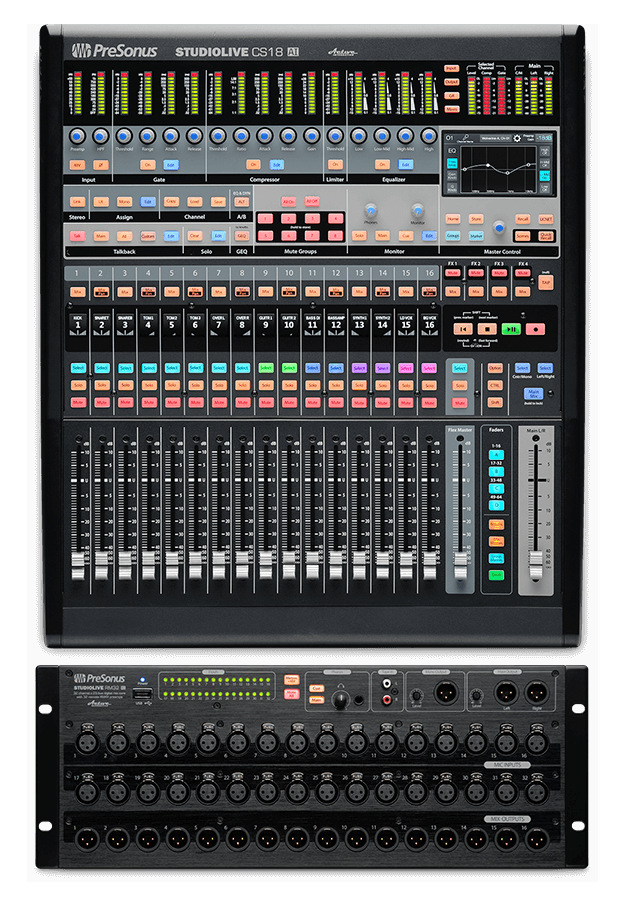Assign channel to LR in Assign section

(101, 201)
